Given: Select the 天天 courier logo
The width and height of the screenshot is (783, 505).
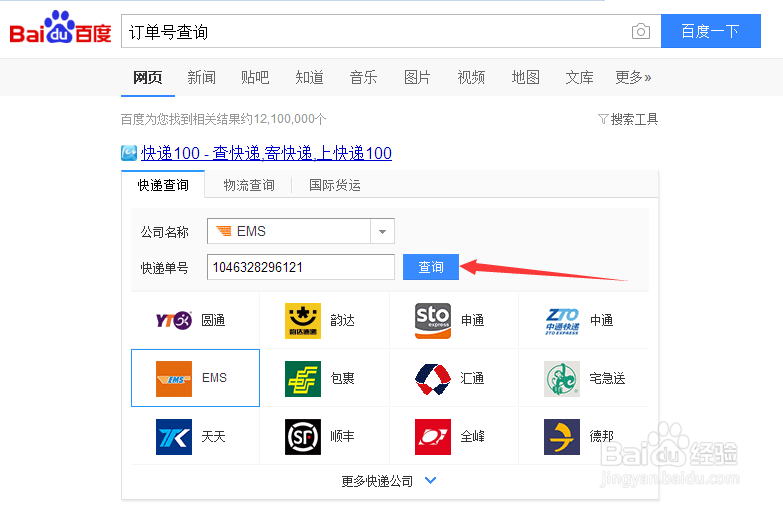Looking at the screenshot, I should [x=174, y=437].
